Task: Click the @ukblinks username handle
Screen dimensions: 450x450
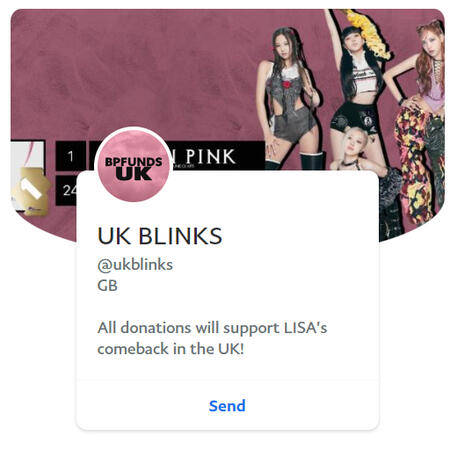Action: point(135,265)
